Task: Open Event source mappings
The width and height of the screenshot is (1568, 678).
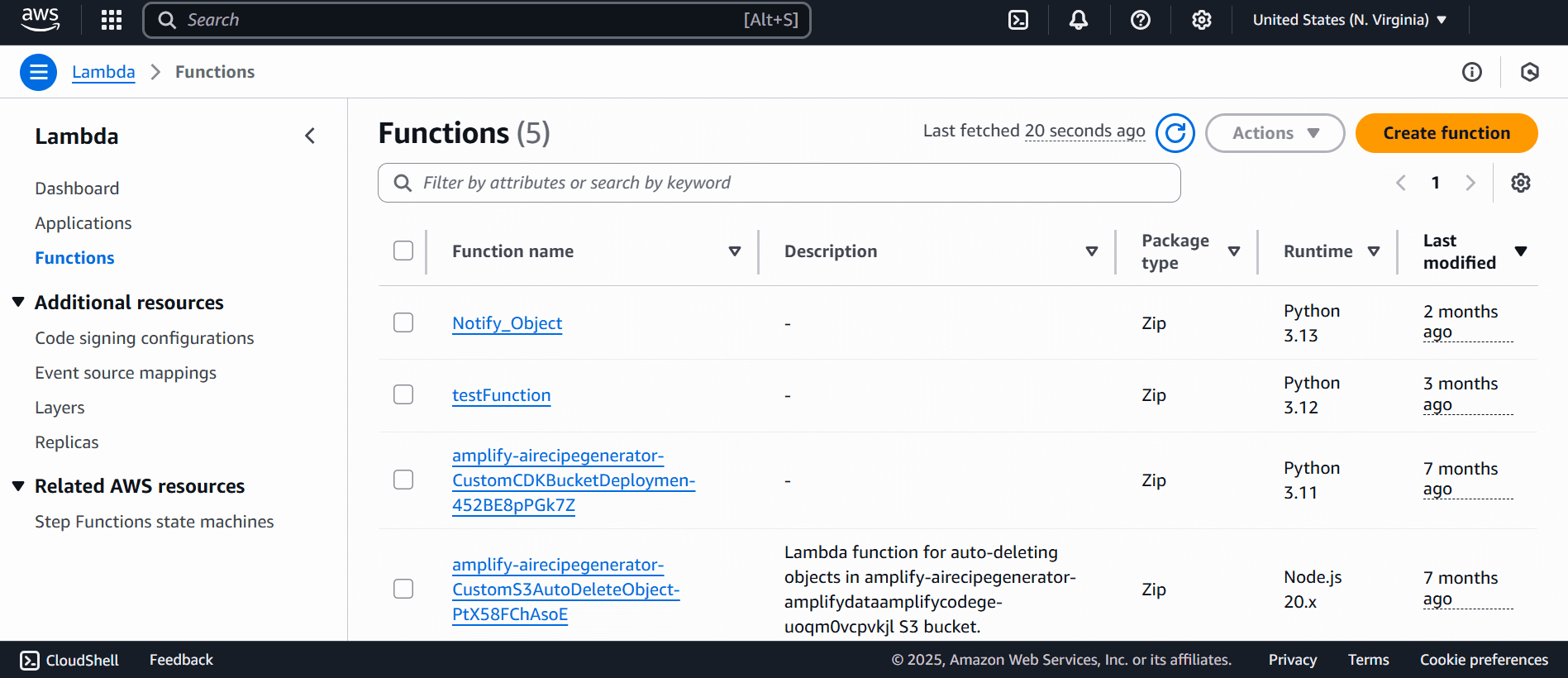Action: (x=126, y=373)
